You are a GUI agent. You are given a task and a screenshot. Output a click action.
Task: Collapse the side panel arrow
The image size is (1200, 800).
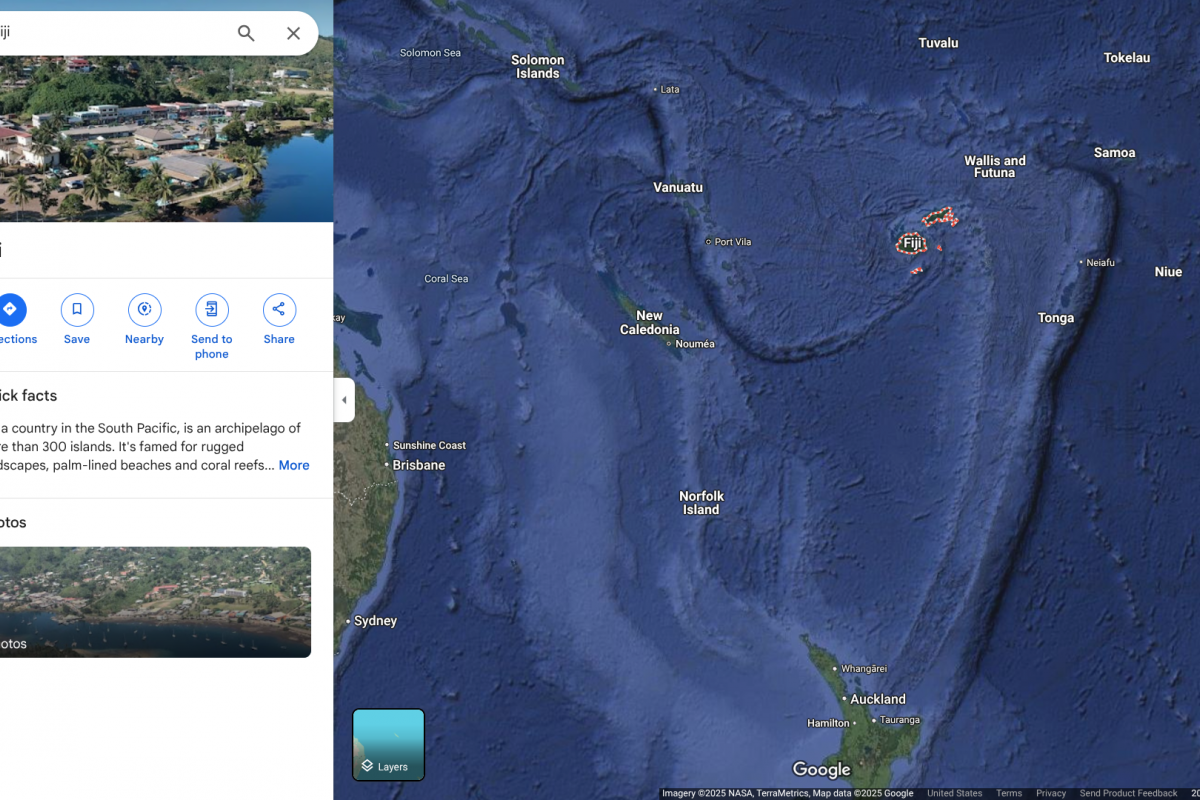coord(344,400)
